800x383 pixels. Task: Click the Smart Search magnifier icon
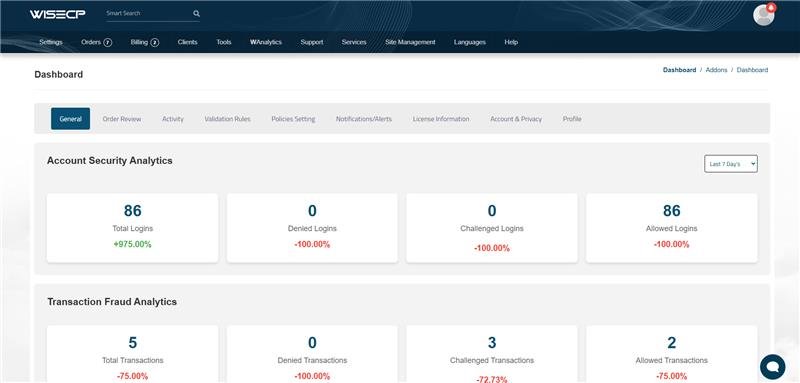pyautogui.click(x=196, y=14)
